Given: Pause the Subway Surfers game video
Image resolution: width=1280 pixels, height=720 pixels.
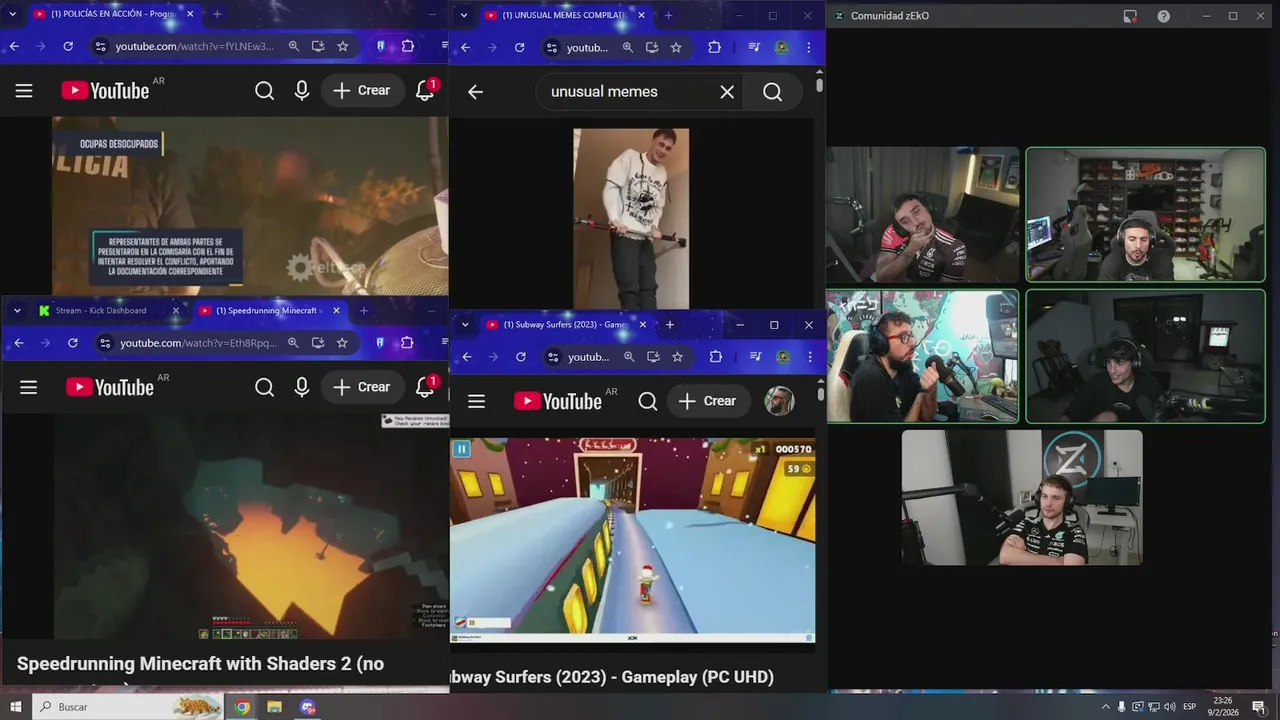Looking at the screenshot, I should click(461, 449).
